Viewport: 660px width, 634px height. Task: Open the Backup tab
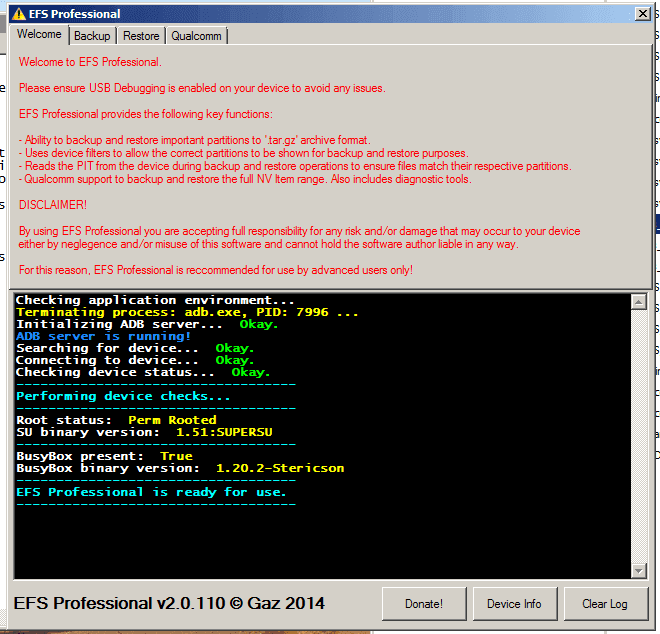[x=92, y=36]
